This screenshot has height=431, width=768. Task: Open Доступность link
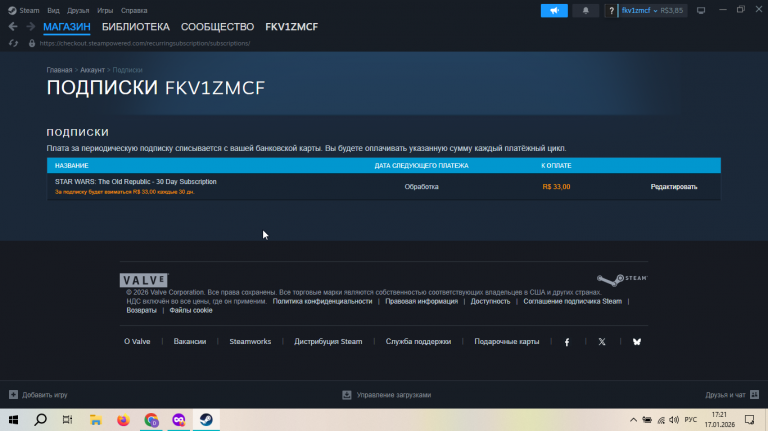490,301
